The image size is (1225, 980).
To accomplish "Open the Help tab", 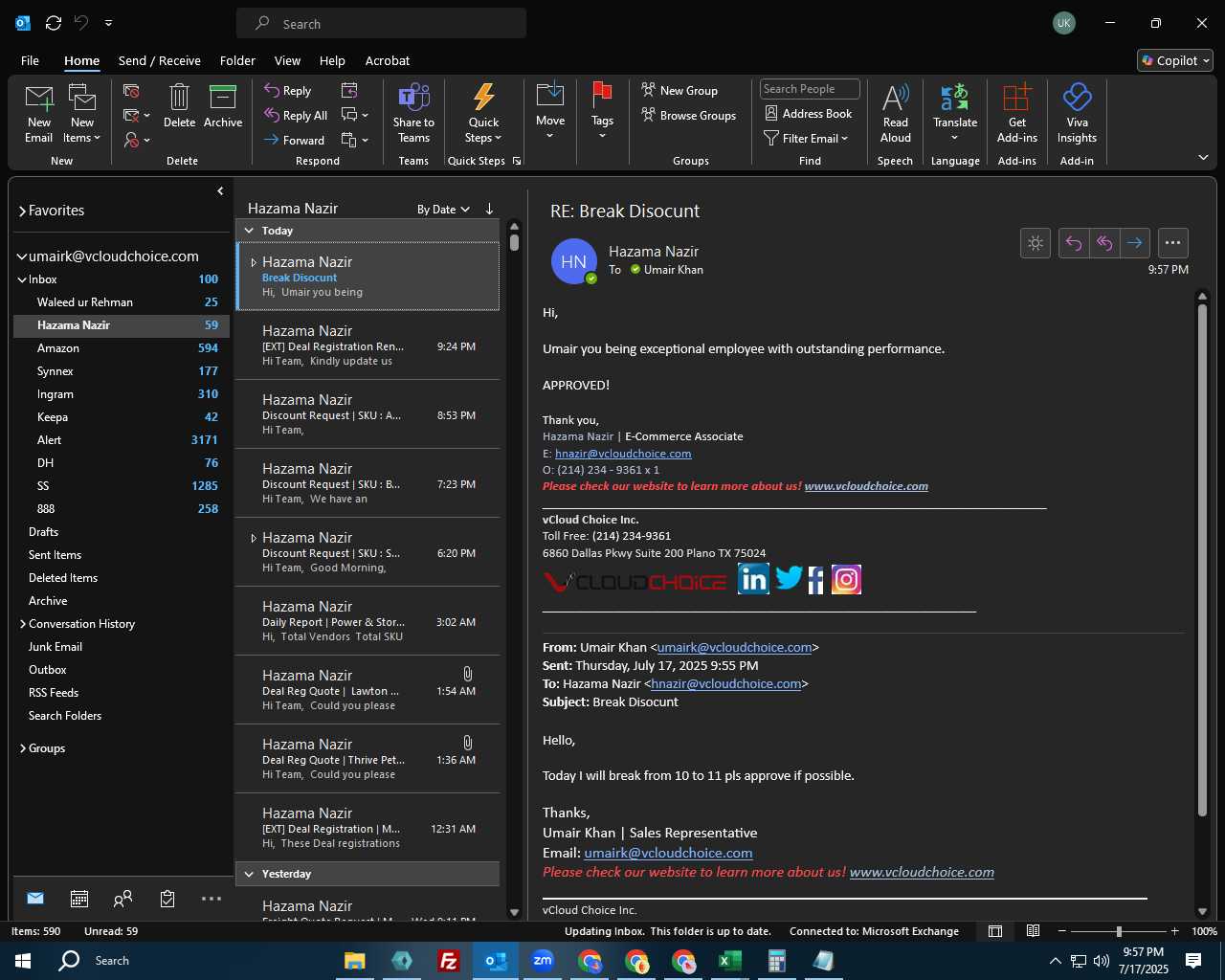I will (332, 60).
